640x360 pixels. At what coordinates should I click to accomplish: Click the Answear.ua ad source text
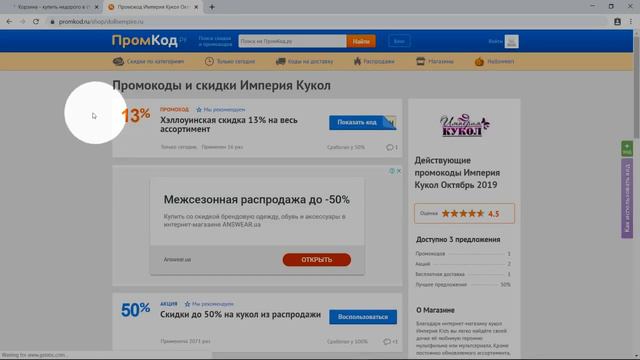177,260
